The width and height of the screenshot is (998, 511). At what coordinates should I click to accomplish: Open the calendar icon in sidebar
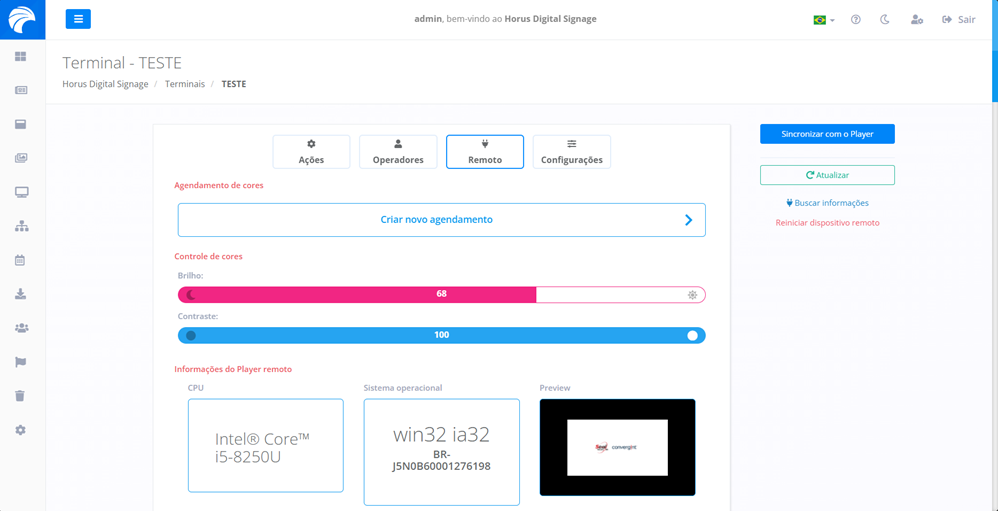(x=21, y=260)
